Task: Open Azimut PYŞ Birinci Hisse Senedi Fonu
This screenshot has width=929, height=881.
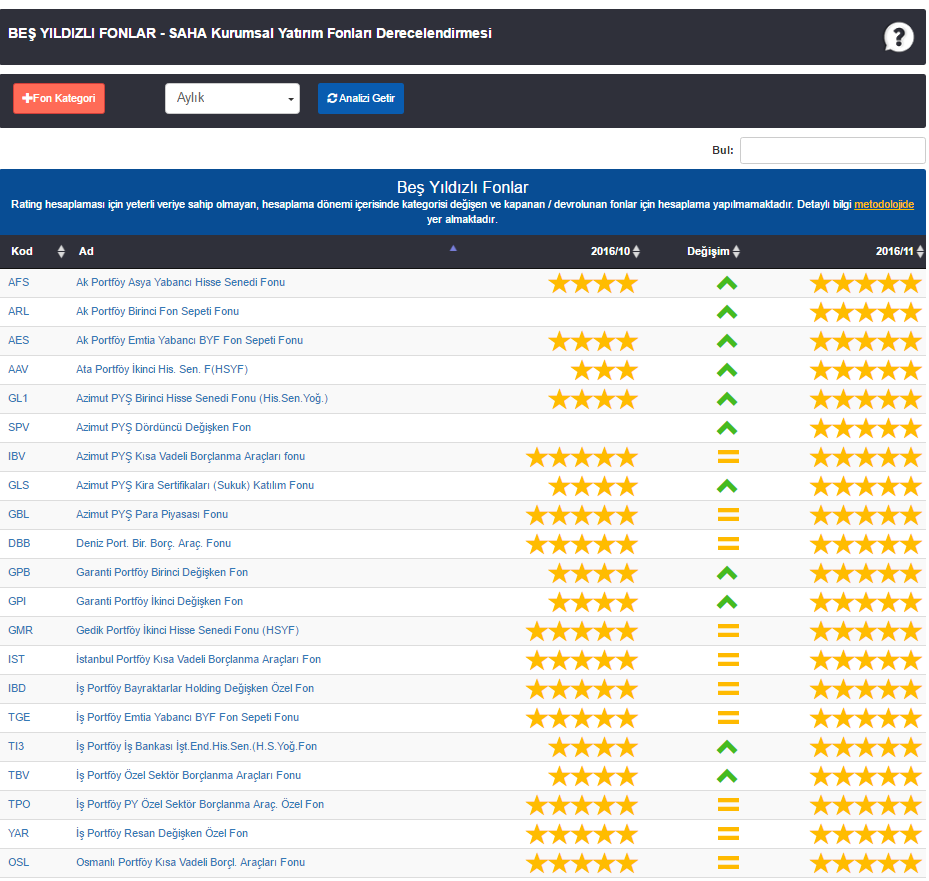Action: point(201,399)
